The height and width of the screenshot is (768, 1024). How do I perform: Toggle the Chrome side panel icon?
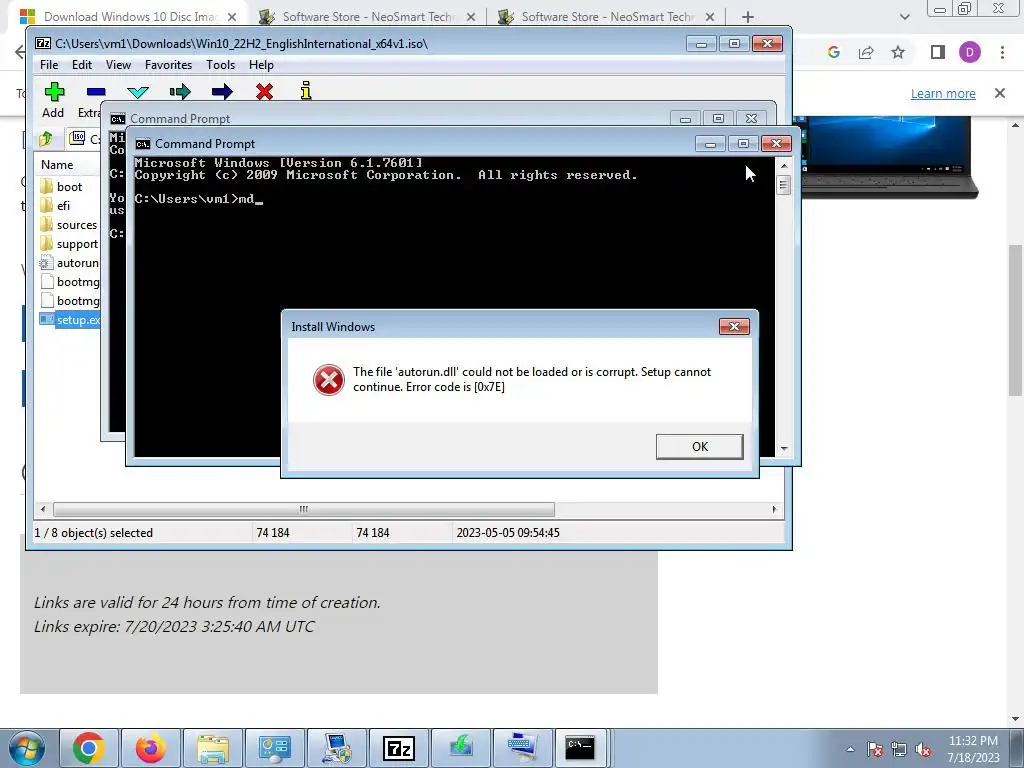pos(938,52)
